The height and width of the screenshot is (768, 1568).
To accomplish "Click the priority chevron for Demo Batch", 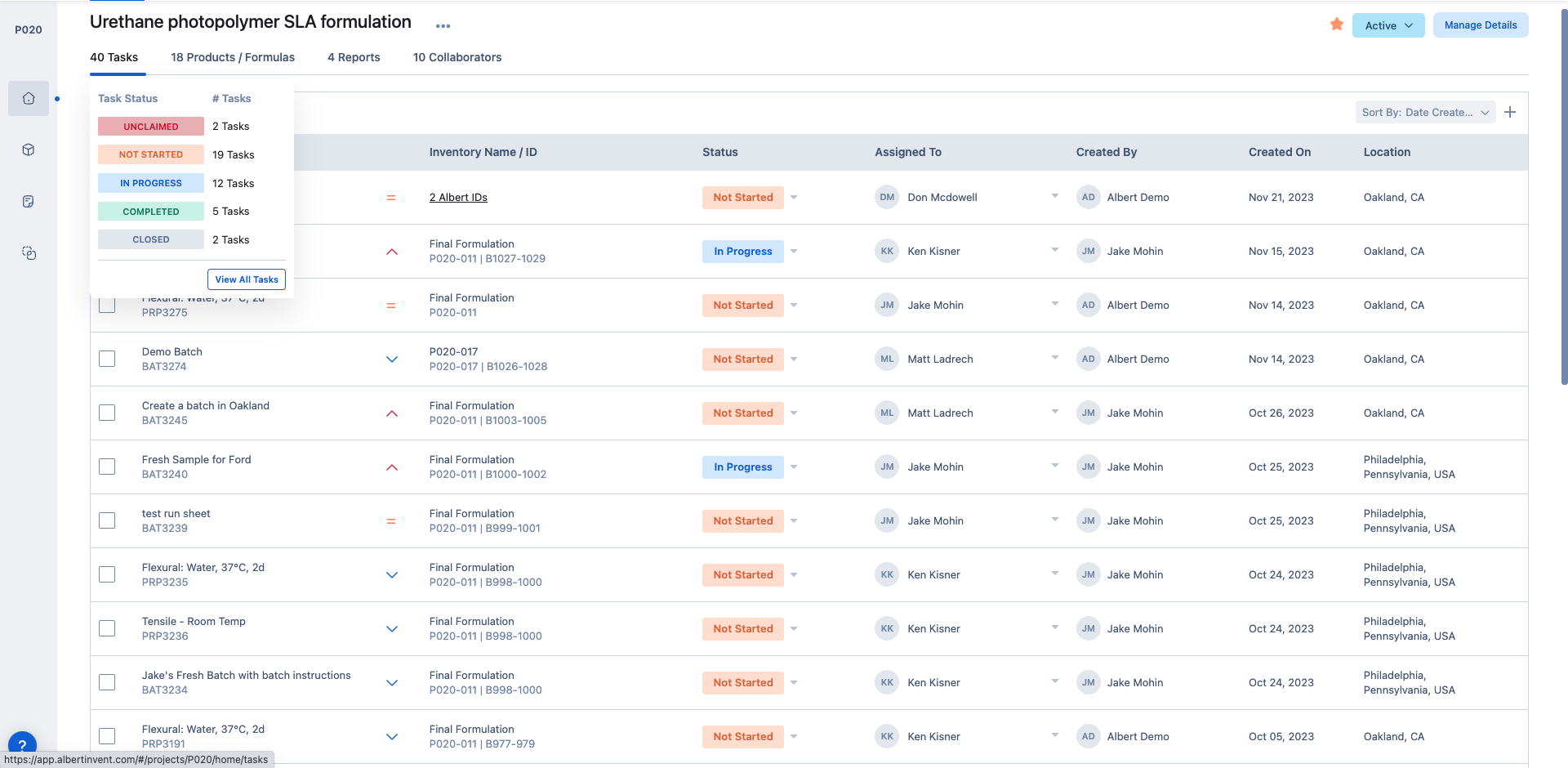I will [x=392, y=359].
